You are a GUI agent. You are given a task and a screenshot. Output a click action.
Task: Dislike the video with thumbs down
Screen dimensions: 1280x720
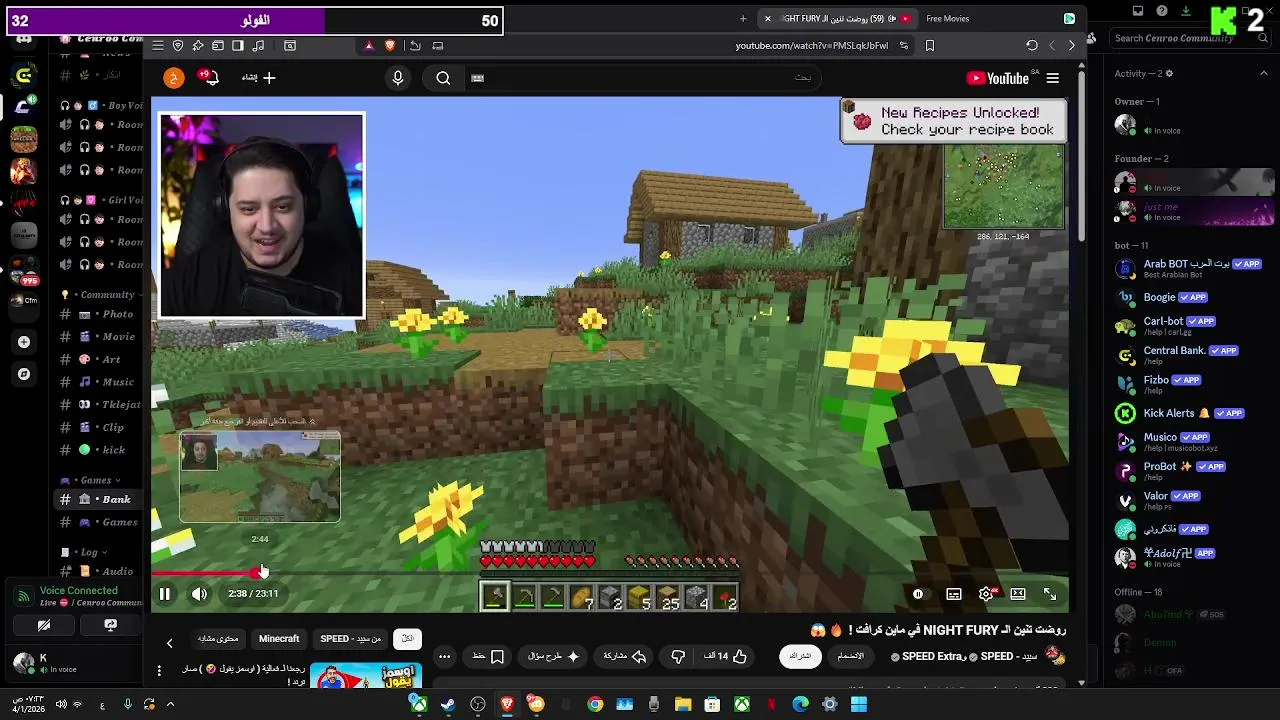(678, 656)
